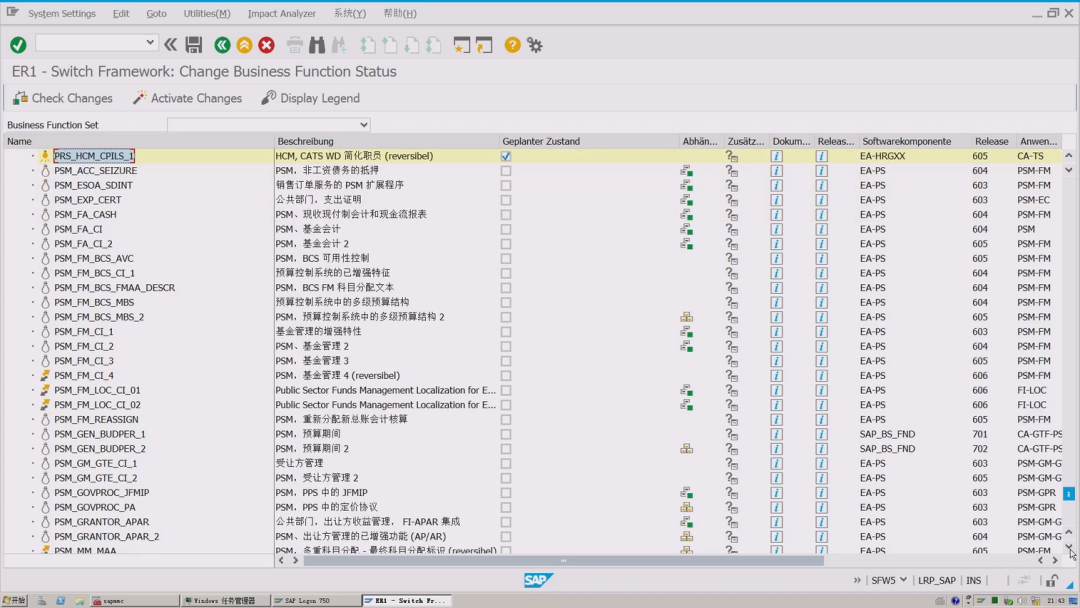
Task: Open the SFW5 status bar dropdown
Action: point(903,580)
